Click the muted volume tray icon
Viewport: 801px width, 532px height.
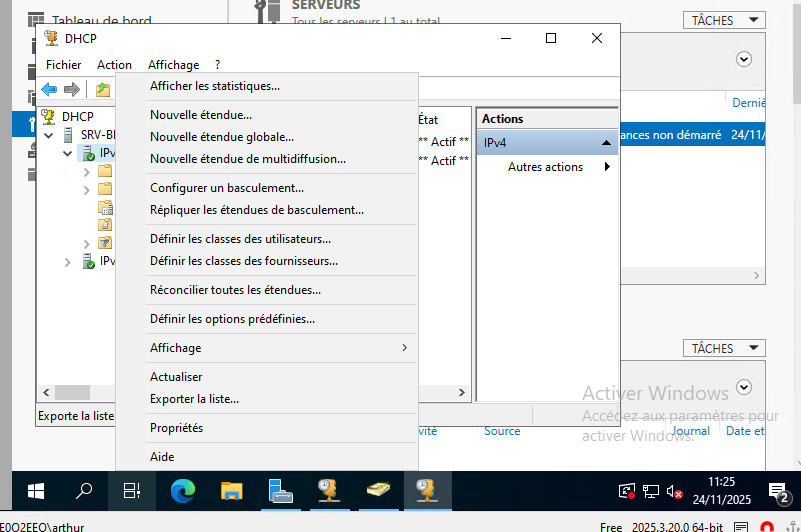click(674, 492)
